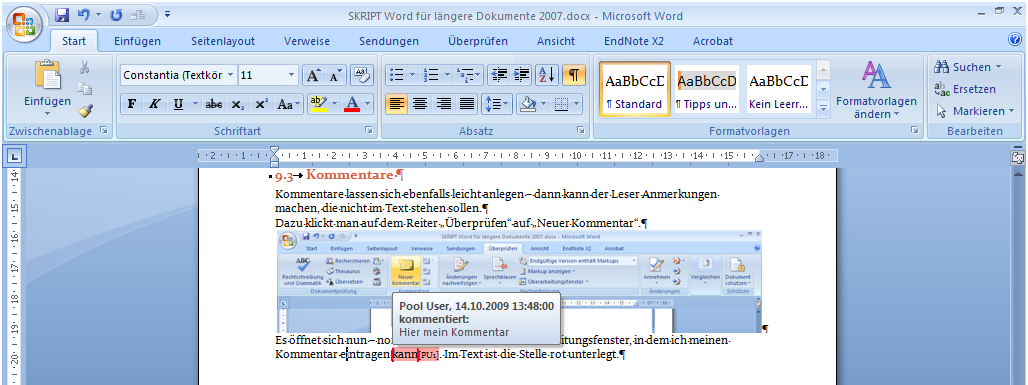The height and width of the screenshot is (385, 1028).
Task: Apply the Kein Leerr... style
Action: [779, 89]
